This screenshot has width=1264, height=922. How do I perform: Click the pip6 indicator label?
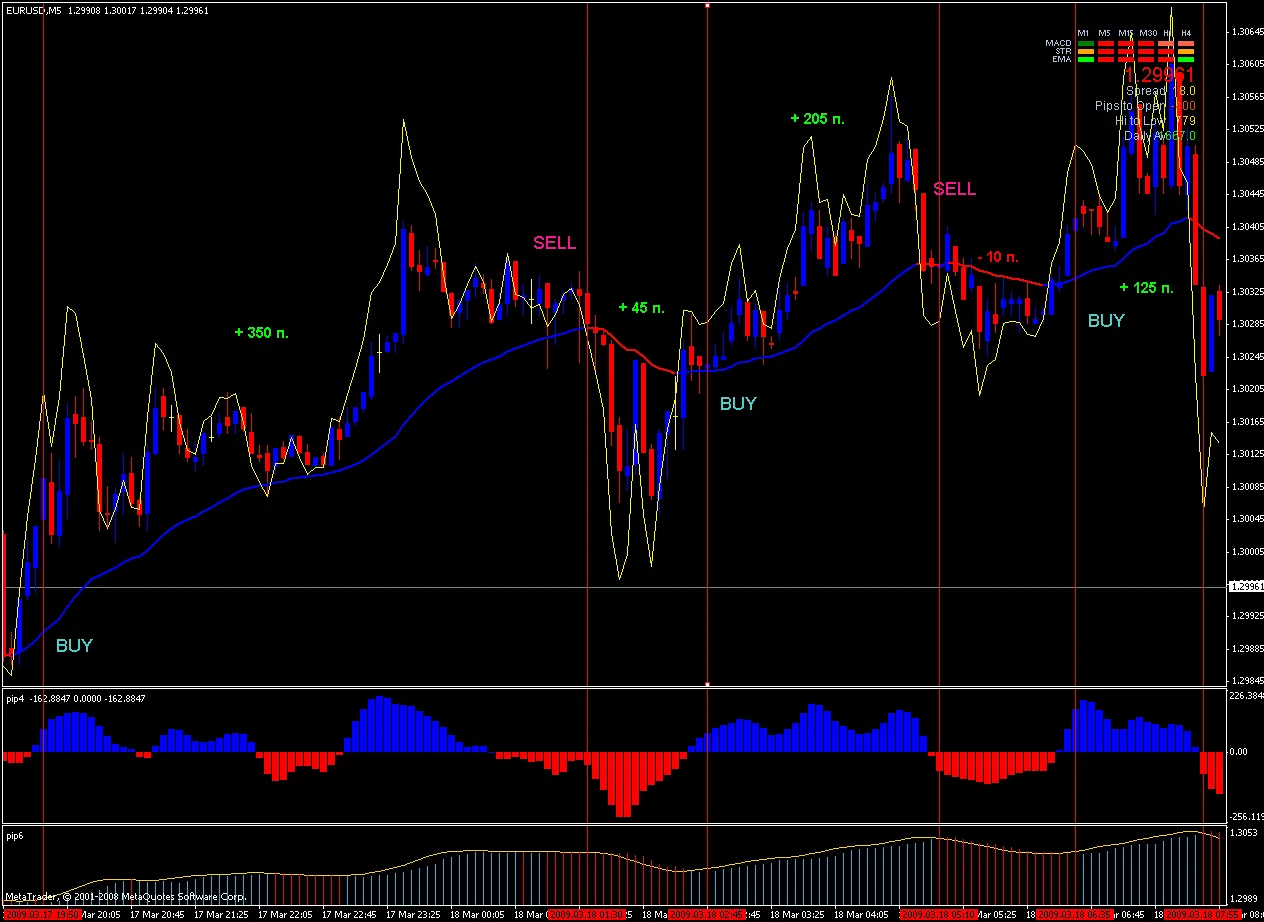(x=15, y=834)
